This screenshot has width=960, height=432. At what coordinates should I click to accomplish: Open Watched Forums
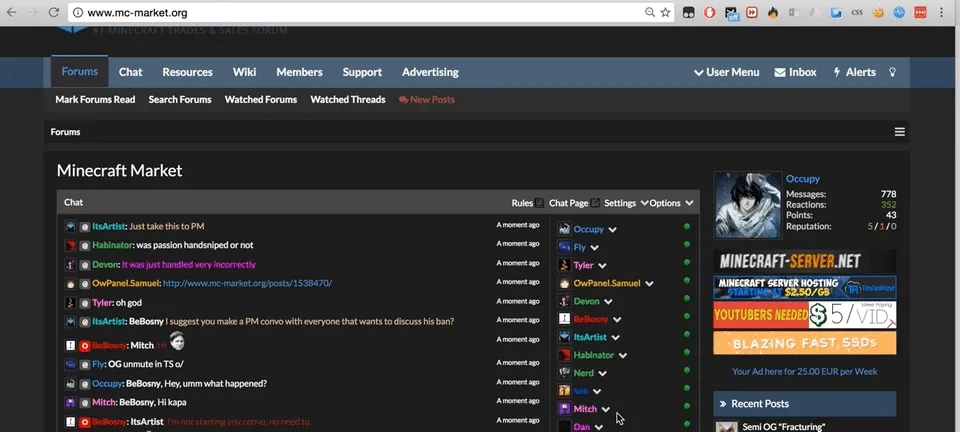(x=261, y=100)
